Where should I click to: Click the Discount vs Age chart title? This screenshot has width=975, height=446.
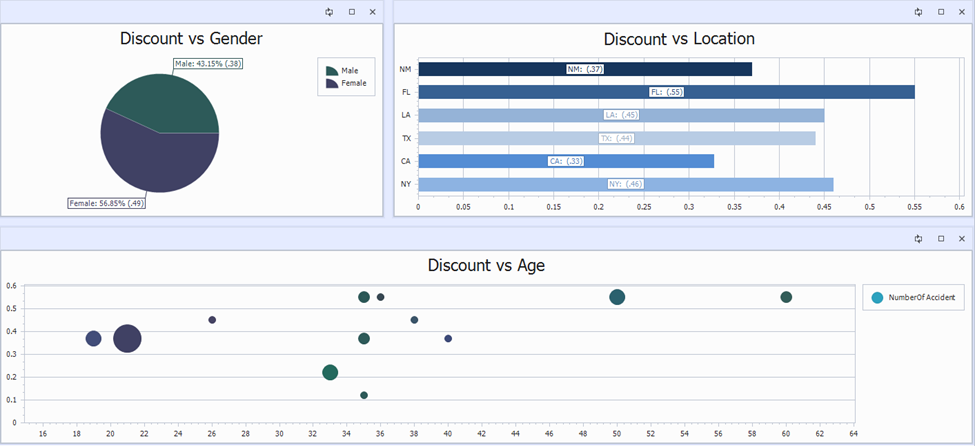point(486,266)
